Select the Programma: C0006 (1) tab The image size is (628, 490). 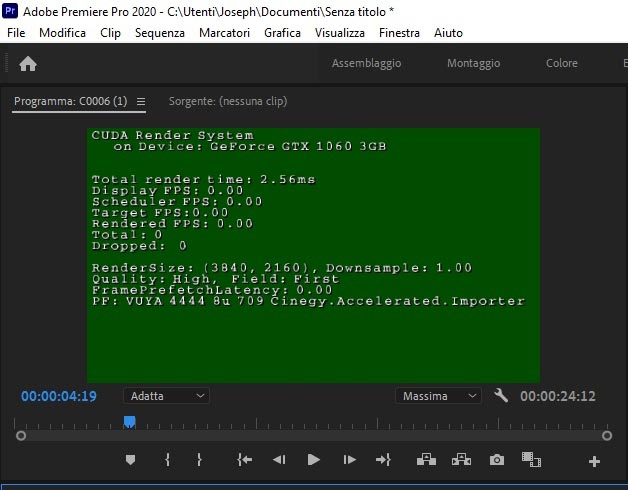coord(70,101)
